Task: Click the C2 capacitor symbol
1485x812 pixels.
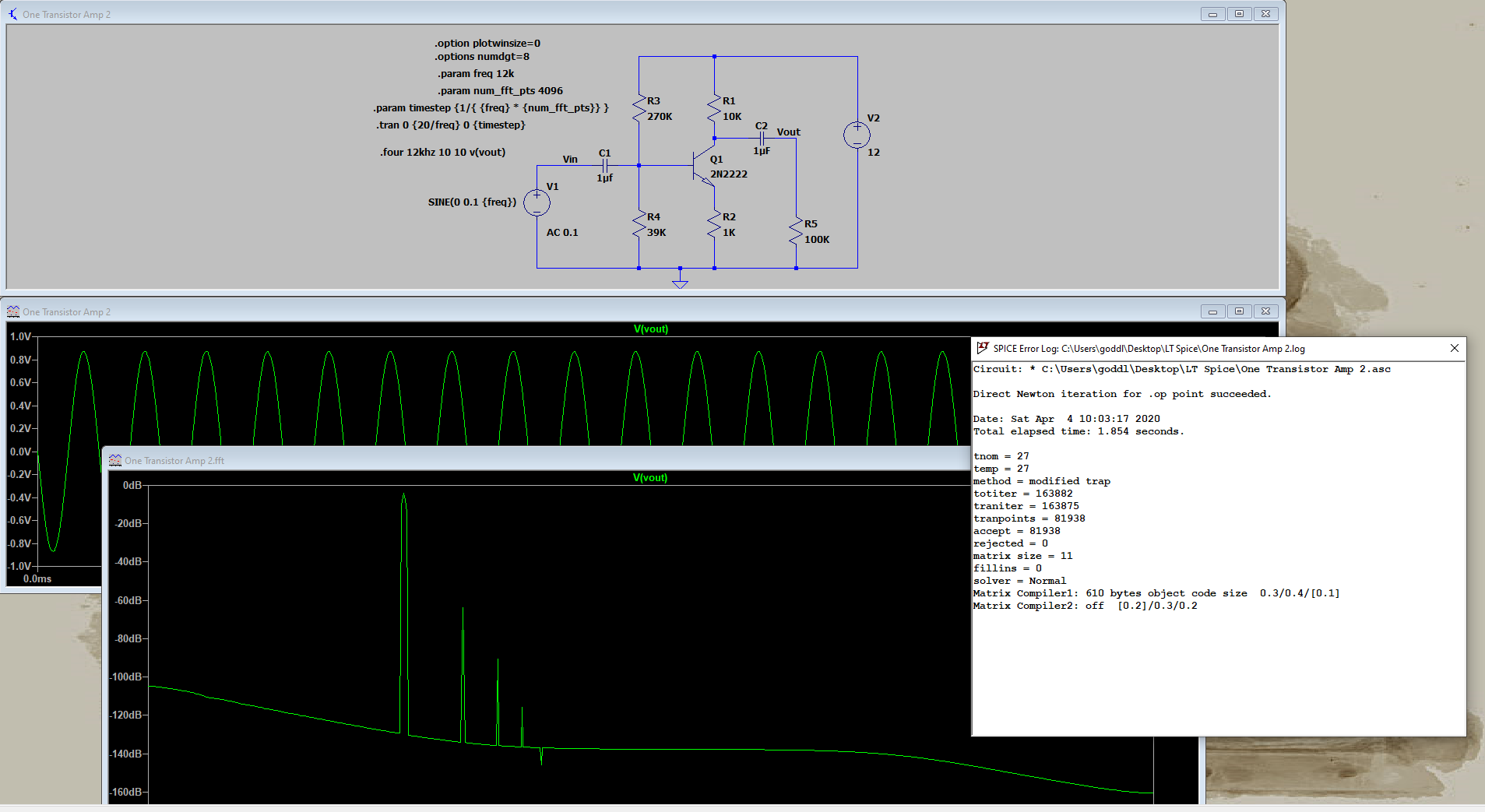Action: tap(762, 139)
